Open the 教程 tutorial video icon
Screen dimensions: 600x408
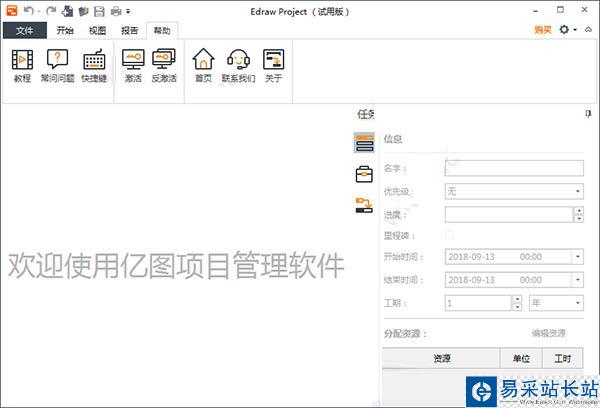pos(22,60)
